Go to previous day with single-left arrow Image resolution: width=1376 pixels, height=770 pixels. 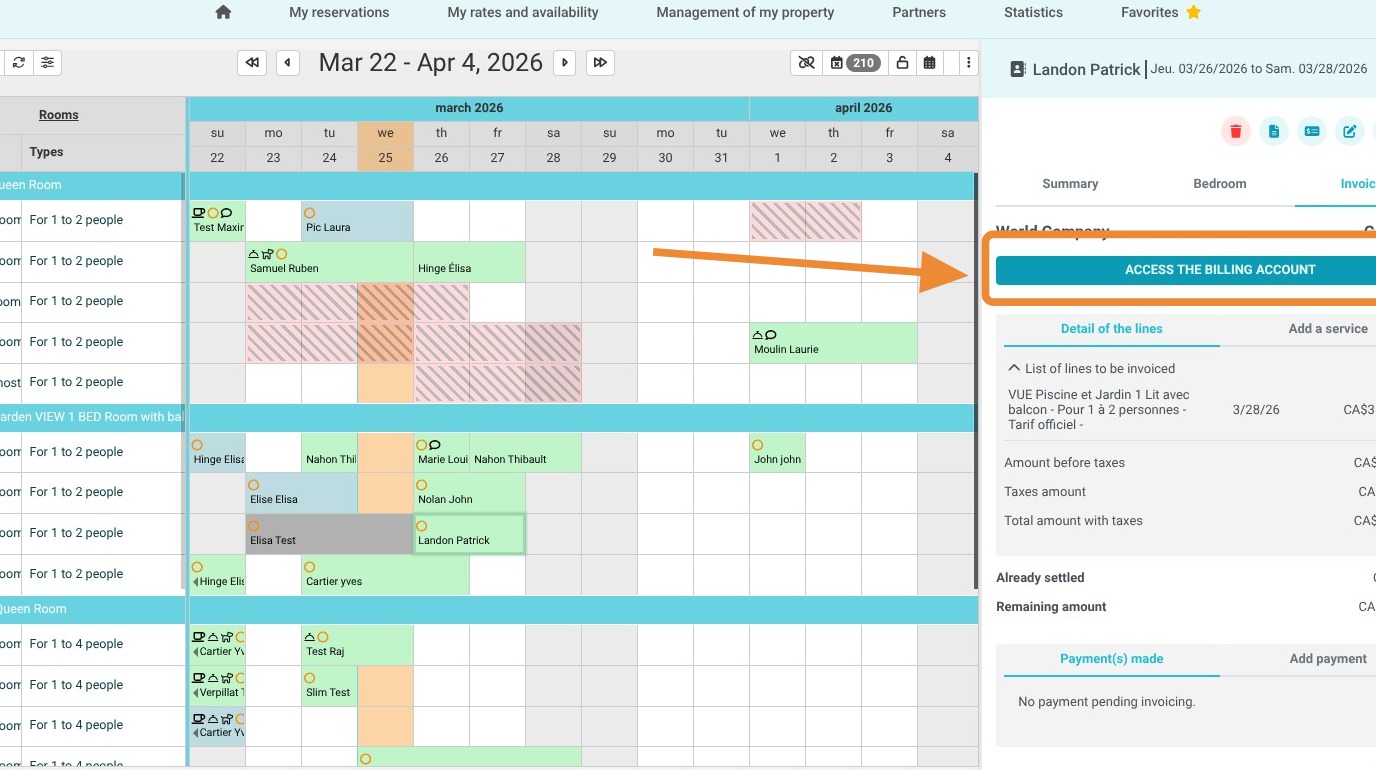point(288,63)
